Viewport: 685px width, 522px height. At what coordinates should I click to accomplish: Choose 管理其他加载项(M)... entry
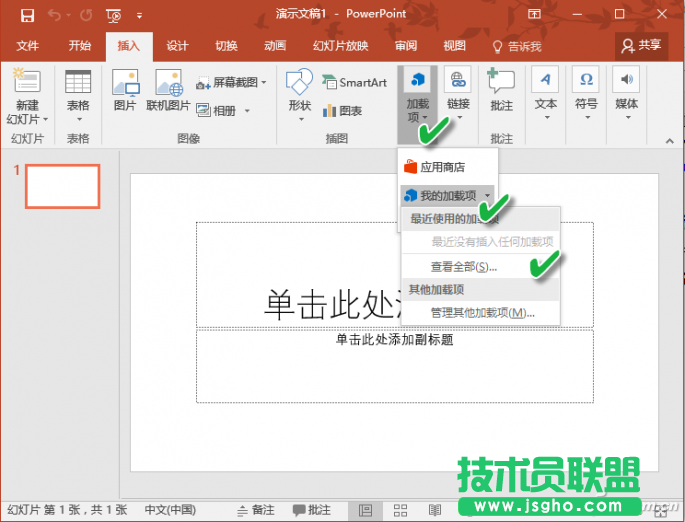(x=480, y=313)
